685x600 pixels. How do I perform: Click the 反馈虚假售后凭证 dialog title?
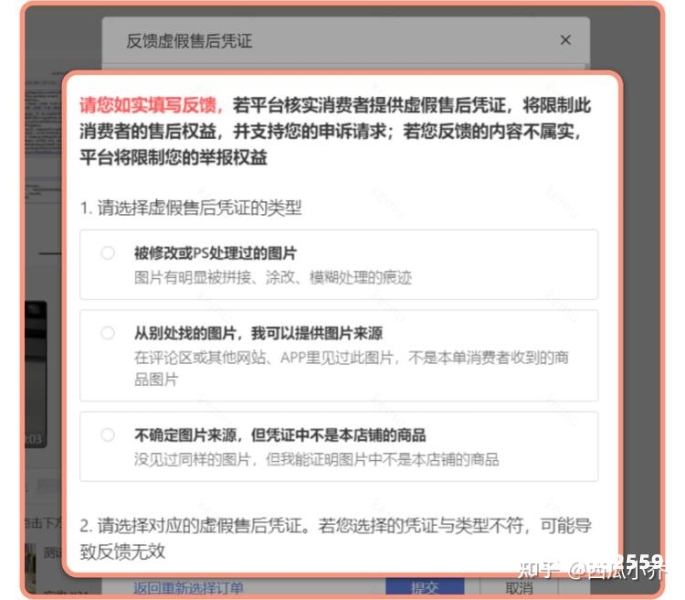(x=189, y=41)
